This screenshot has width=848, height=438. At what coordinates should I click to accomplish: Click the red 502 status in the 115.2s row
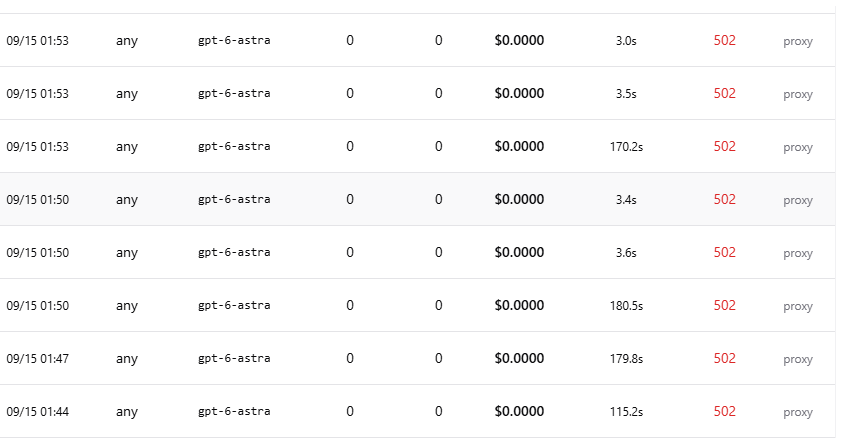tap(724, 411)
